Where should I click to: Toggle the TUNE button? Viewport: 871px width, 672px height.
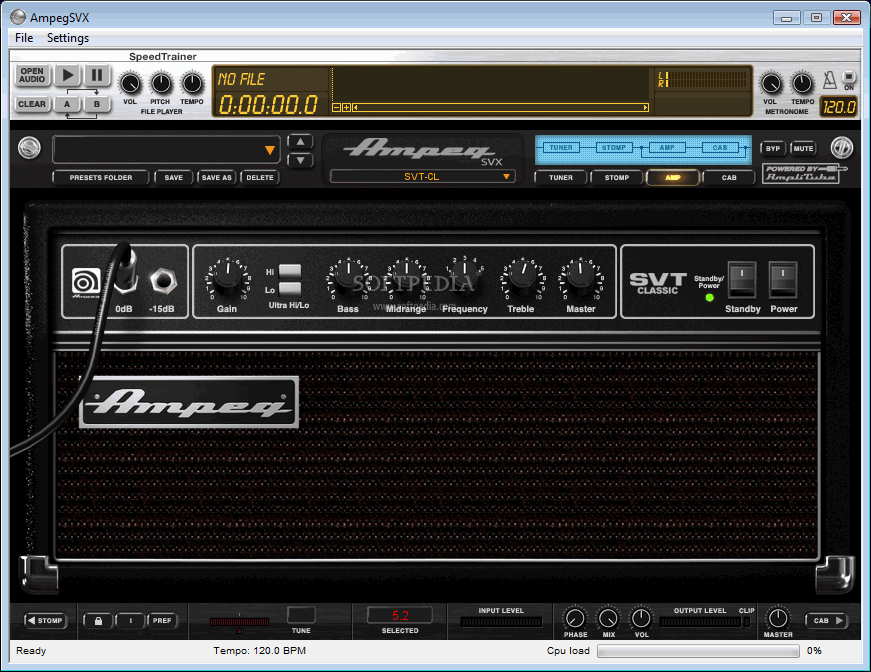pos(301,615)
